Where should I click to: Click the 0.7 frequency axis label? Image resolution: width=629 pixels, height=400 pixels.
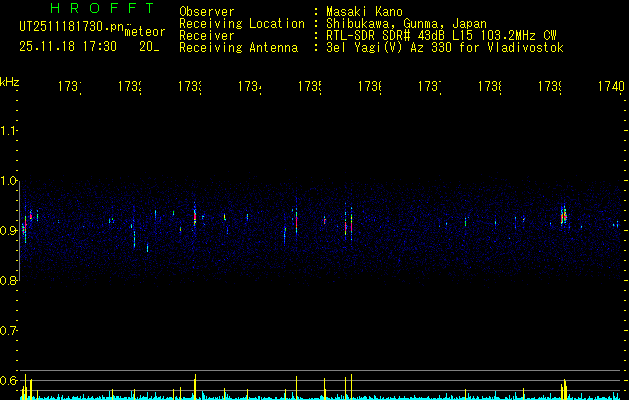[x=8, y=331]
